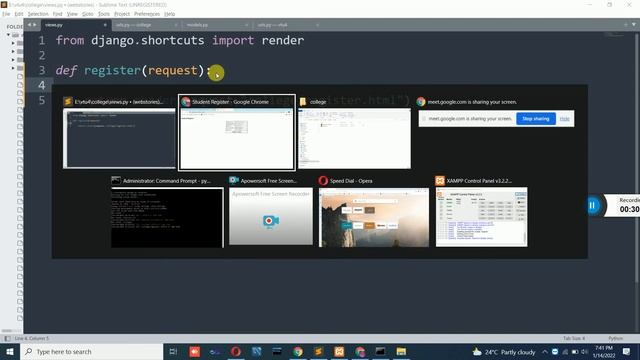Viewport: 640px width, 360px height.
Task: Select XAMPP Control Panel window thumbnail
Action: click(481, 217)
